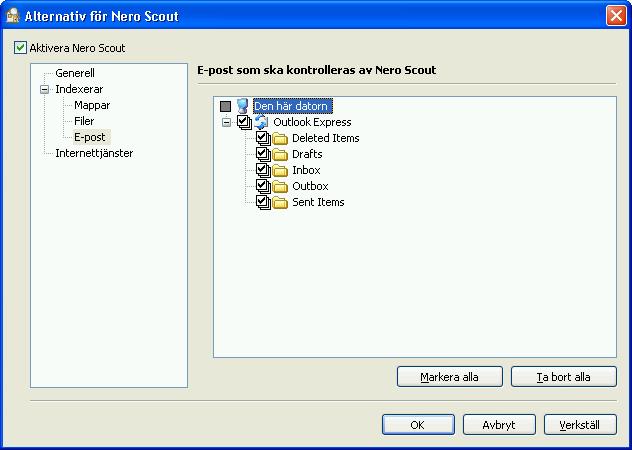The width and height of the screenshot is (632, 450).
Task: Uncheck the Sent Items checkbox
Action: click(262, 202)
